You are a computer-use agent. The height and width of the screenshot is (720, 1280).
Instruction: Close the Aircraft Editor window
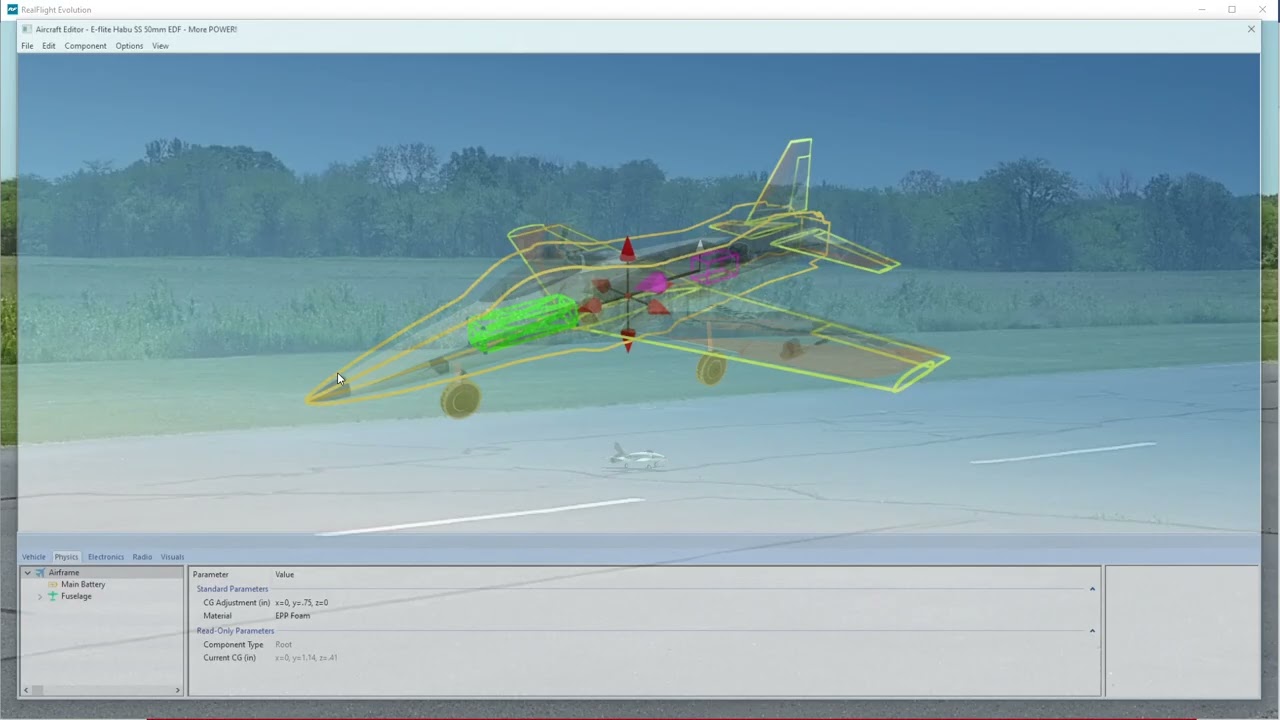tap(1251, 29)
